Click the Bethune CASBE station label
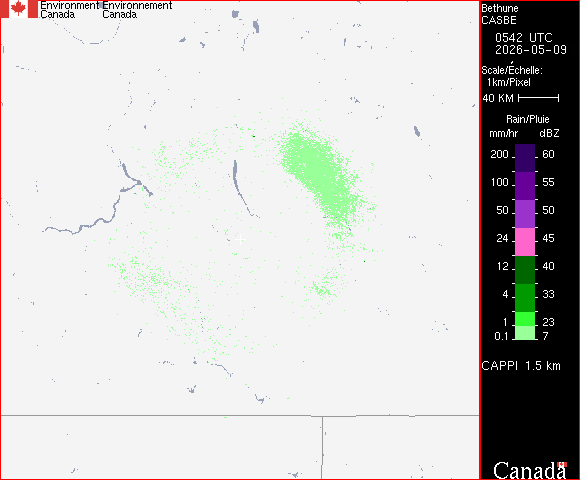The width and height of the screenshot is (580, 480). pyautogui.click(x=500, y=14)
